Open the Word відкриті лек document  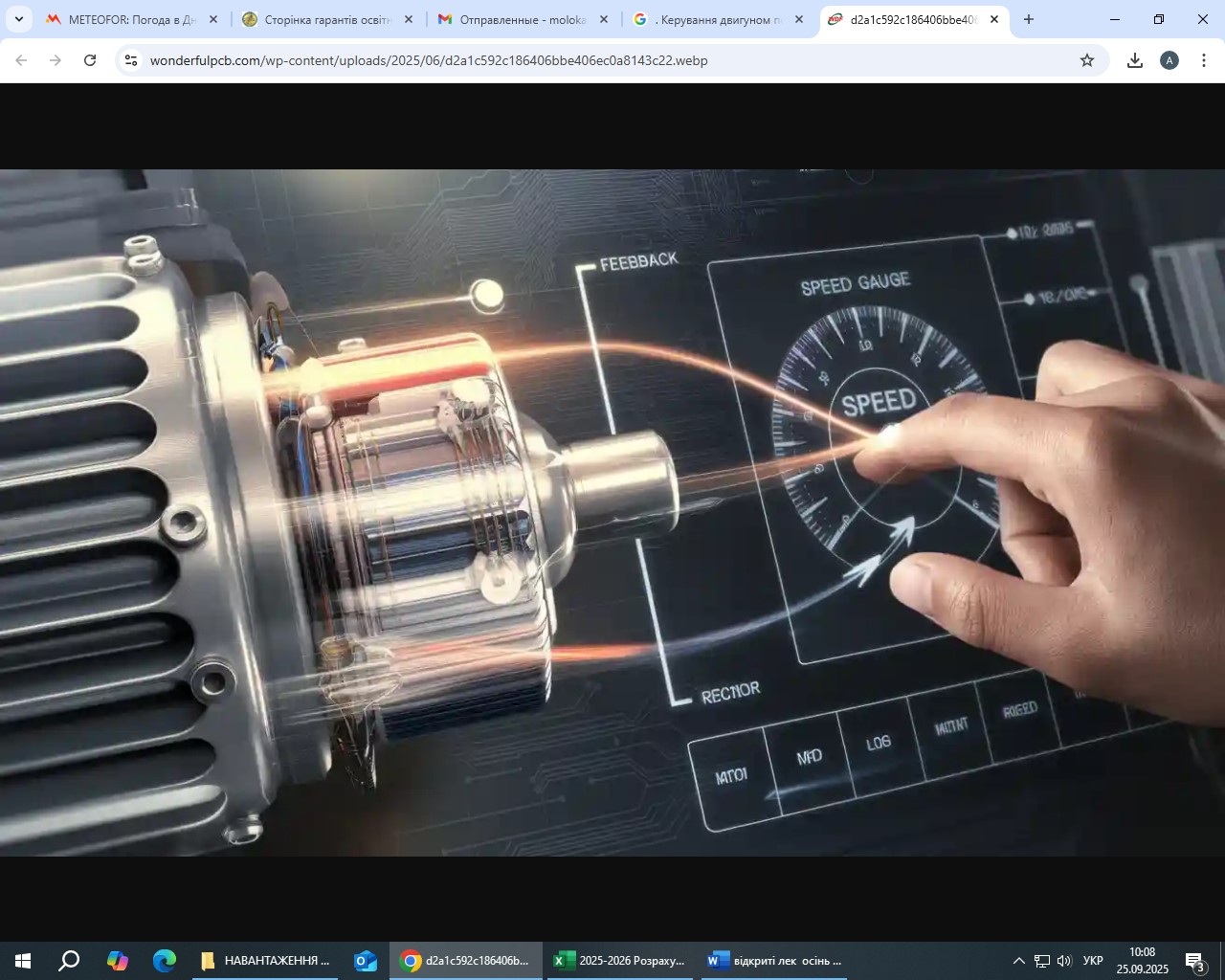[x=773, y=961]
